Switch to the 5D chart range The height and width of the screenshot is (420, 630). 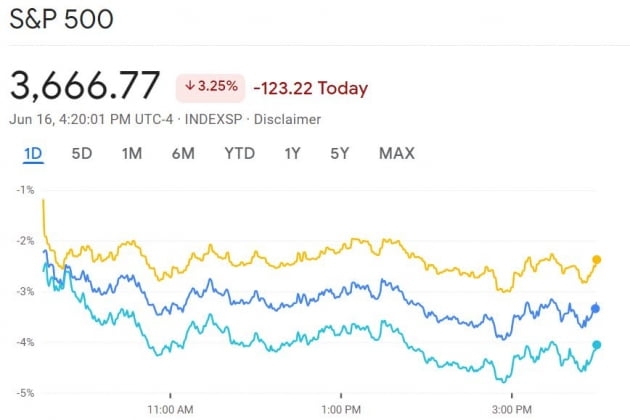pos(82,154)
